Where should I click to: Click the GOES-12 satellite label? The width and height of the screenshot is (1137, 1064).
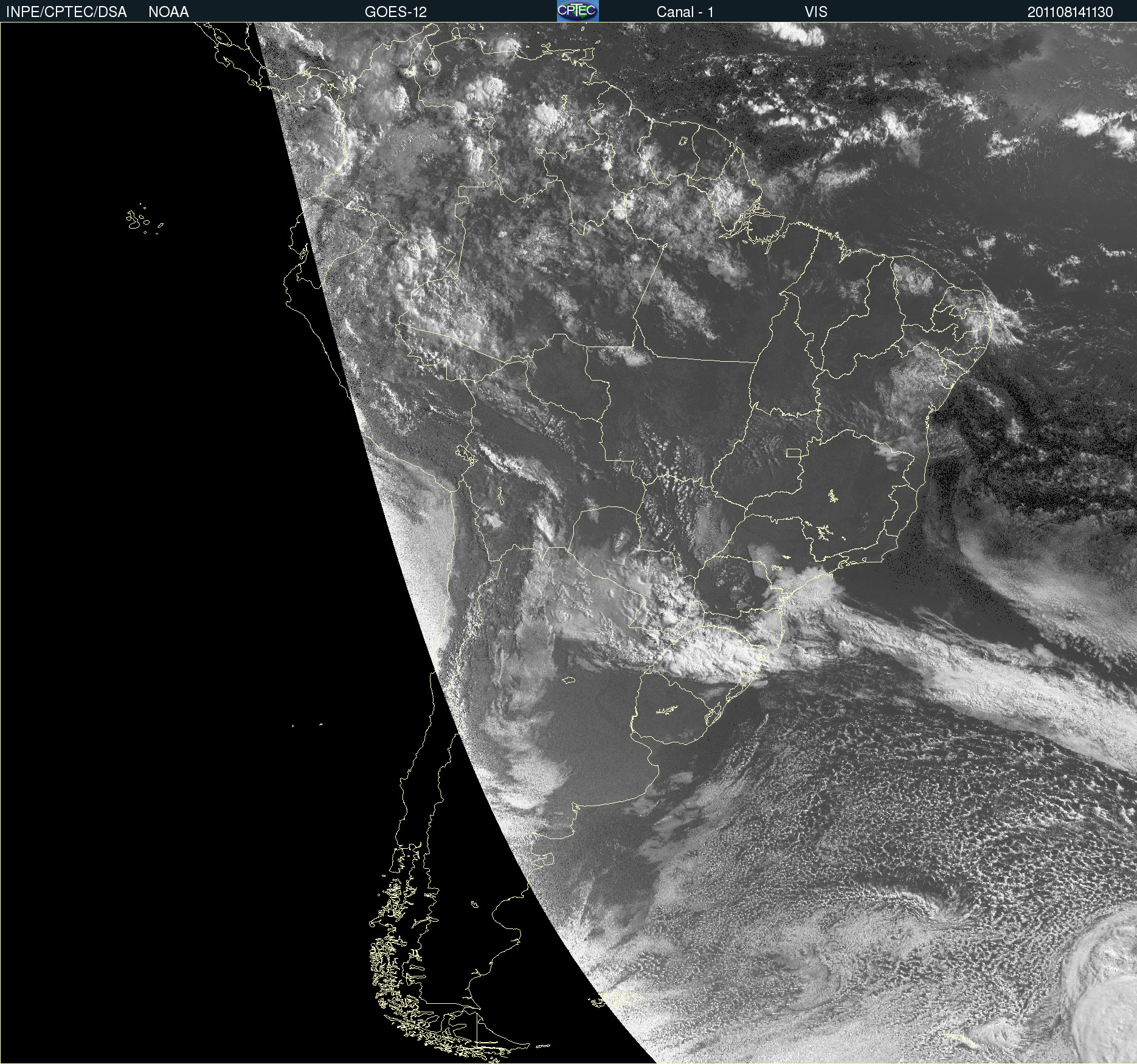[396, 12]
